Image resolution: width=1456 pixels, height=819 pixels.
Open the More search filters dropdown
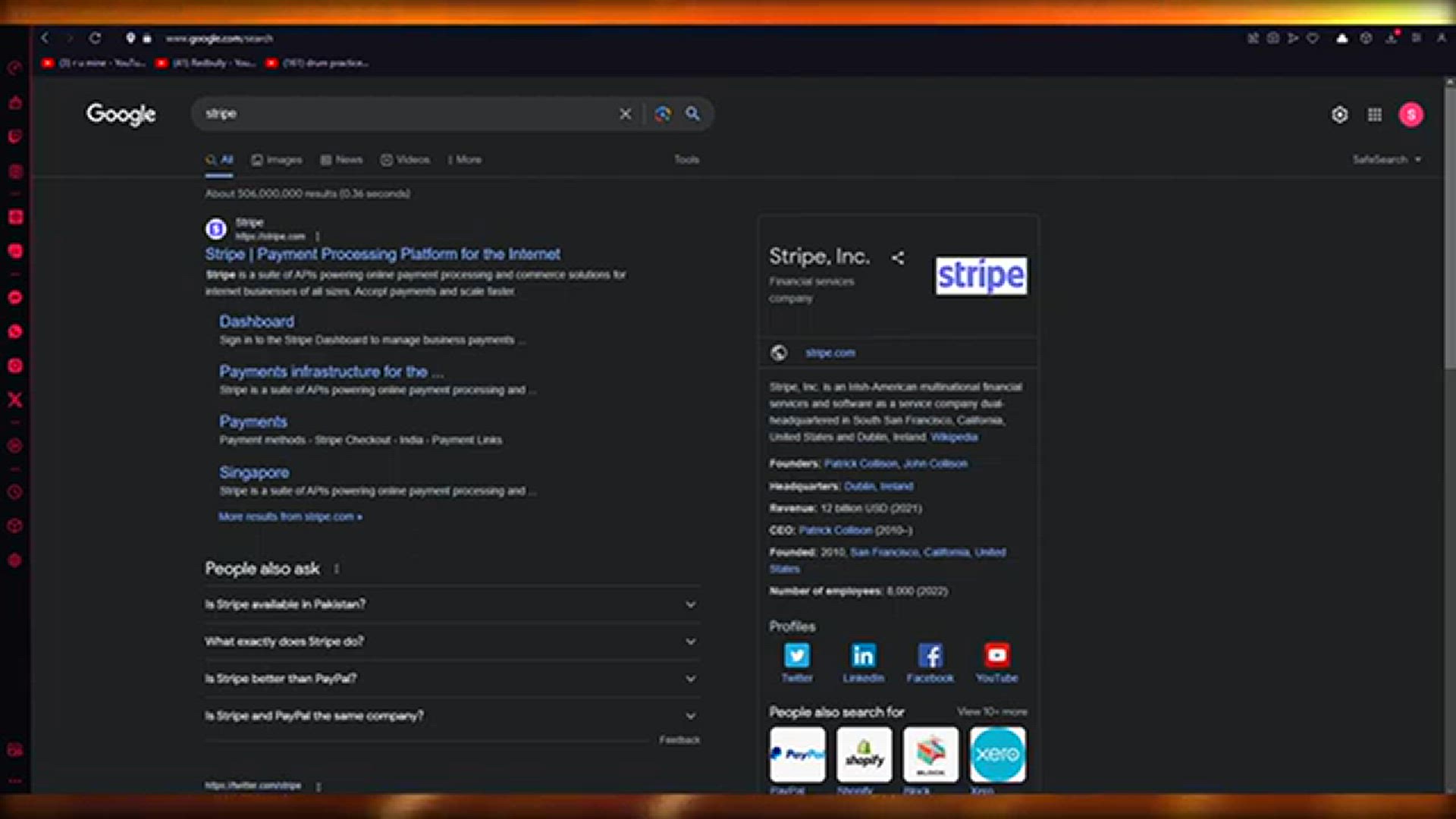click(464, 159)
